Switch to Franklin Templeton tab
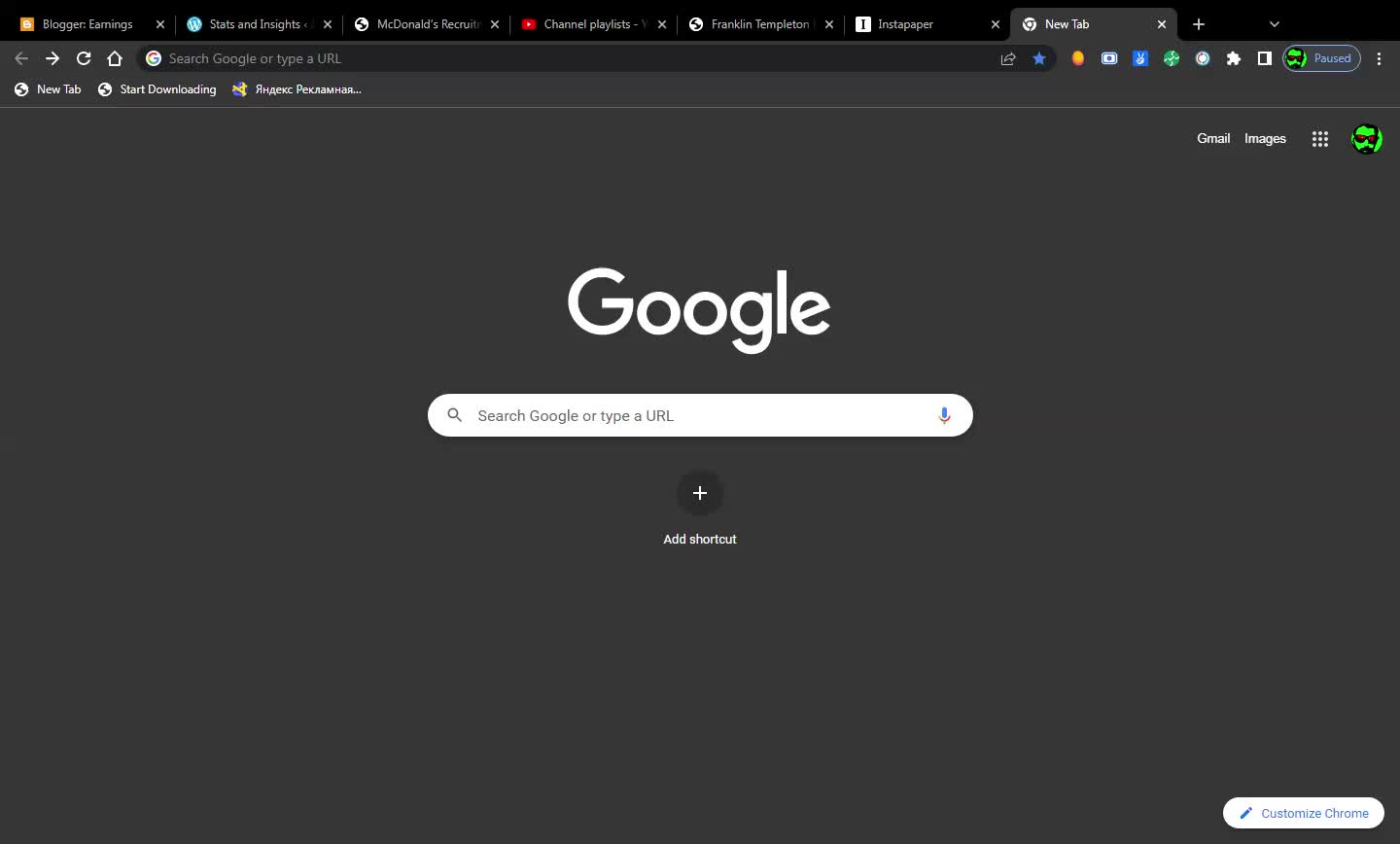The image size is (1400, 844). [x=761, y=24]
